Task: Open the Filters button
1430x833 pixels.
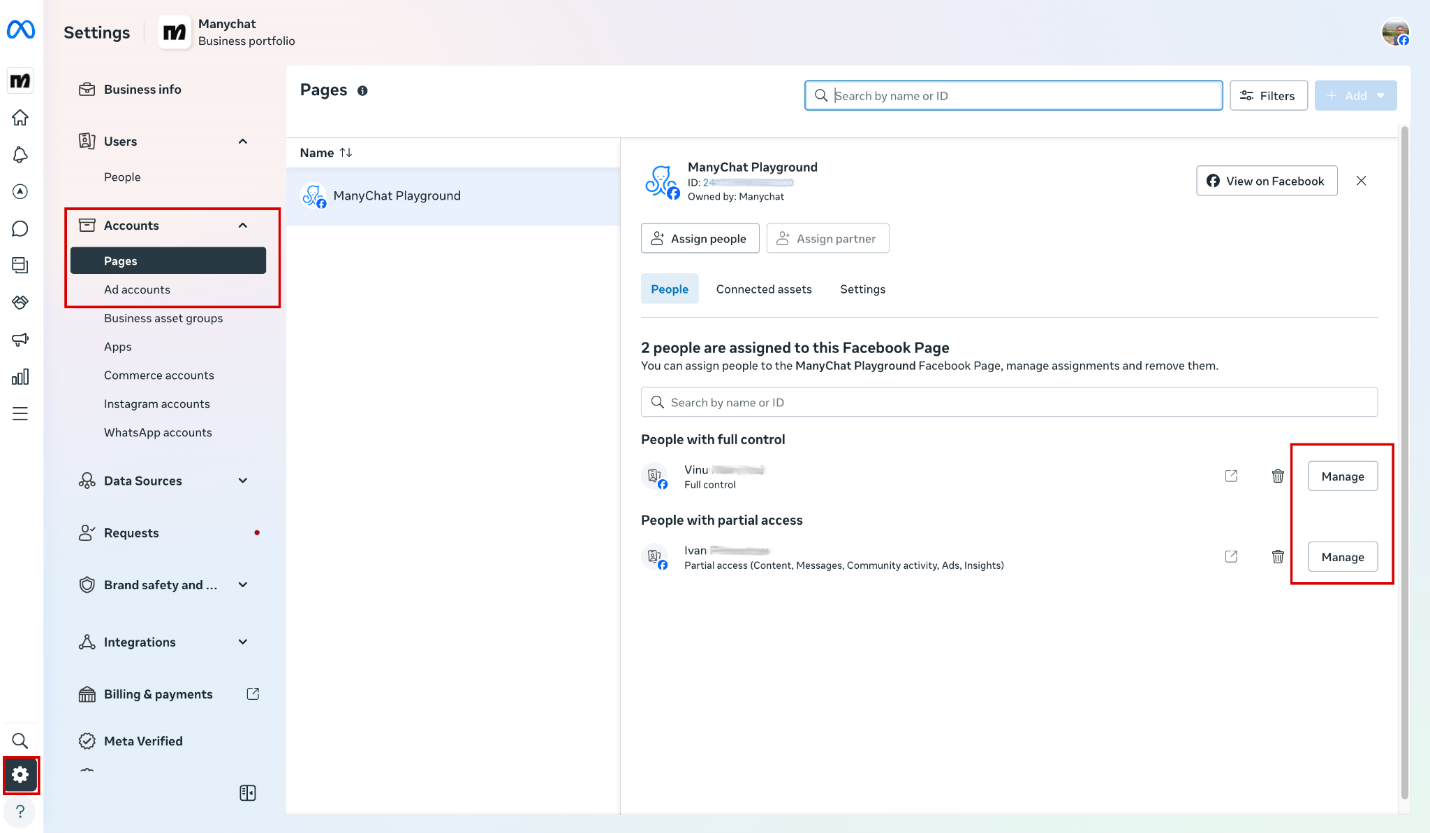Action: (1268, 96)
